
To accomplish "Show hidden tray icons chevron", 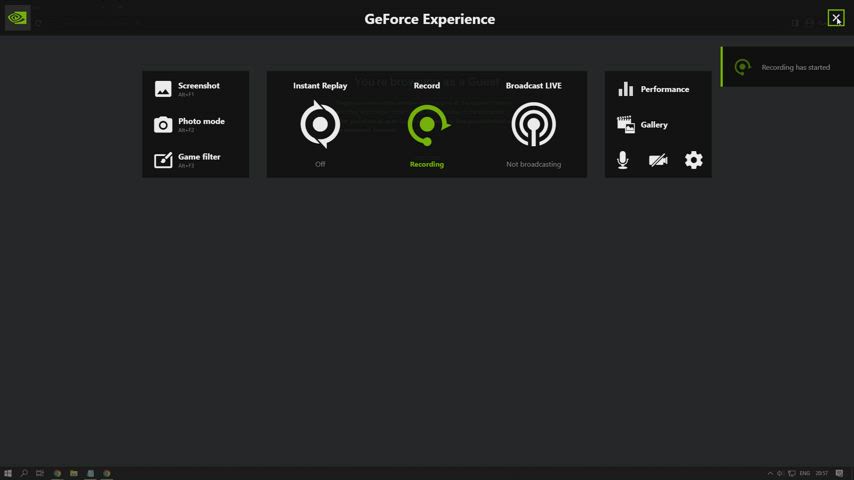I will [x=770, y=473].
